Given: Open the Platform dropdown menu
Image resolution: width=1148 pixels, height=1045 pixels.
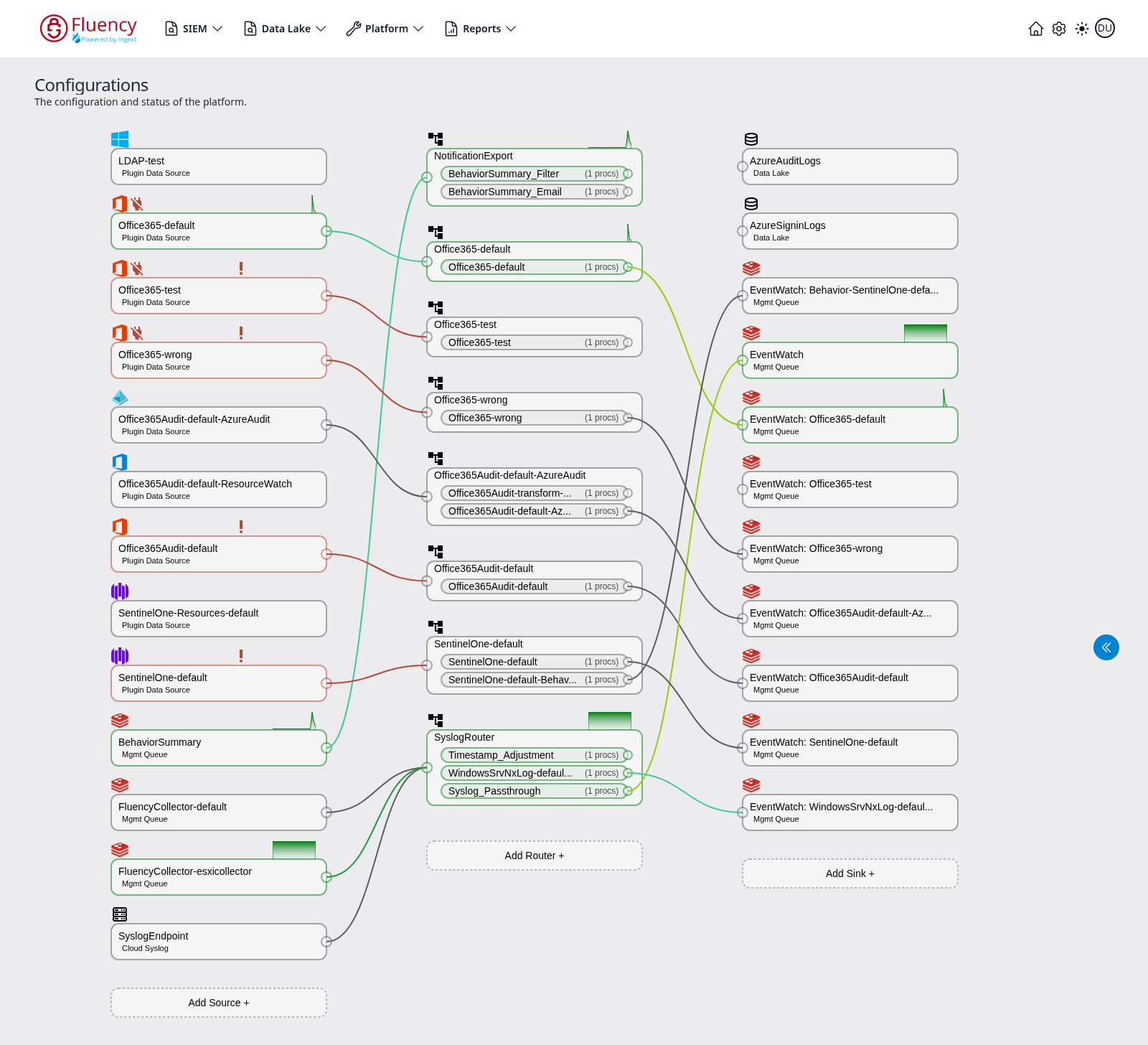Looking at the screenshot, I should pyautogui.click(x=385, y=29).
